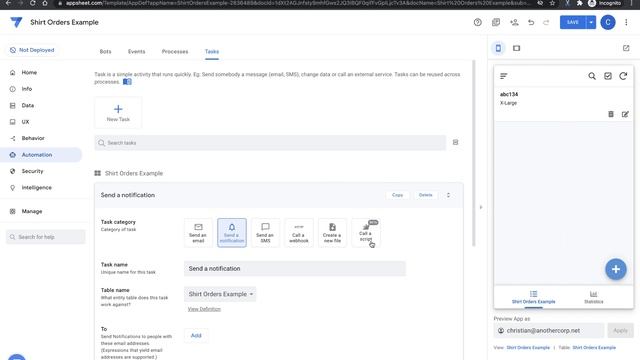Open the Info section
The height and width of the screenshot is (360, 640).
(x=27, y=89)
